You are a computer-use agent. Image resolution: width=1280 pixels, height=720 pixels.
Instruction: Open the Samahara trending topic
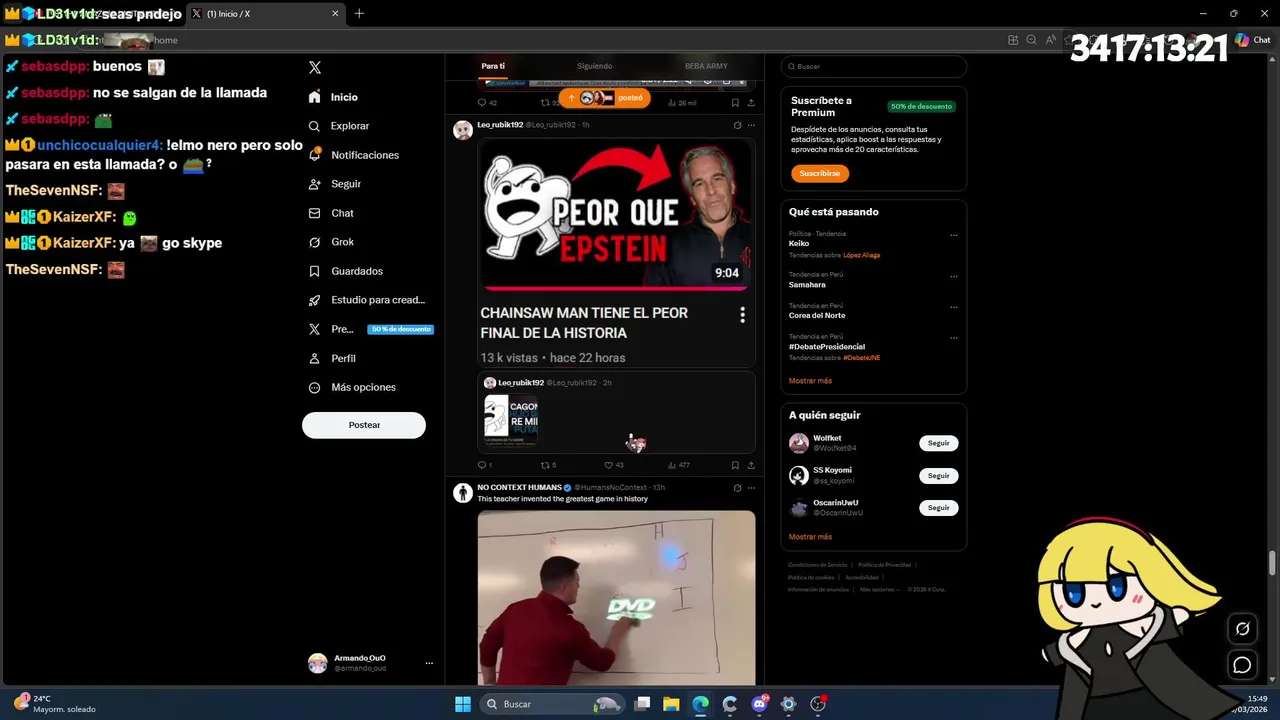tap(807, 285)
